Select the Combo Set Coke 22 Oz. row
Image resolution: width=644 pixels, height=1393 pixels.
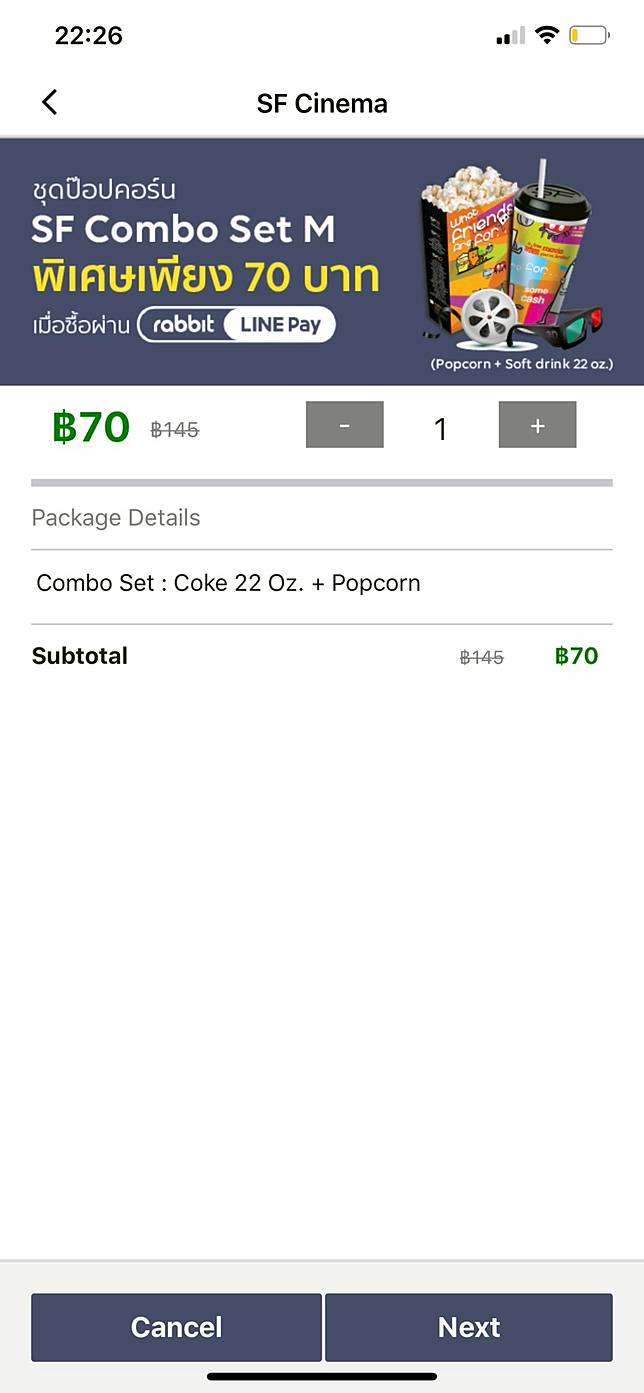click(x=228, y=583)
